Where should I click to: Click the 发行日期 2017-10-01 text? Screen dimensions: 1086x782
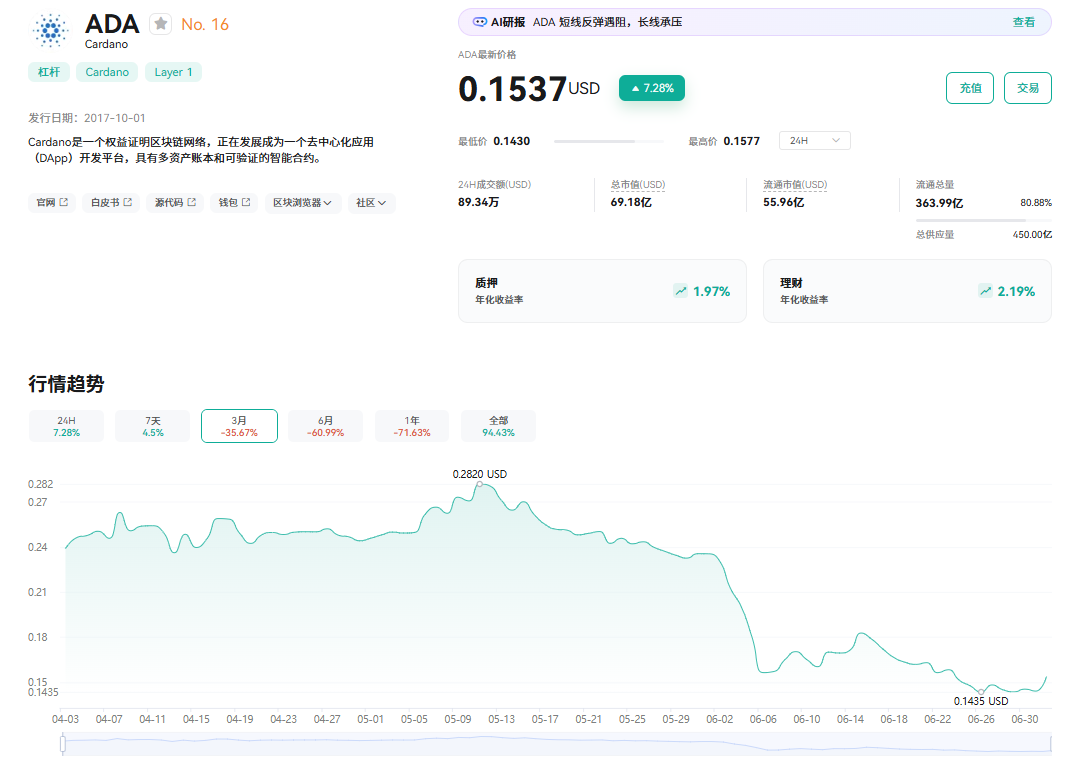point(87,118)
